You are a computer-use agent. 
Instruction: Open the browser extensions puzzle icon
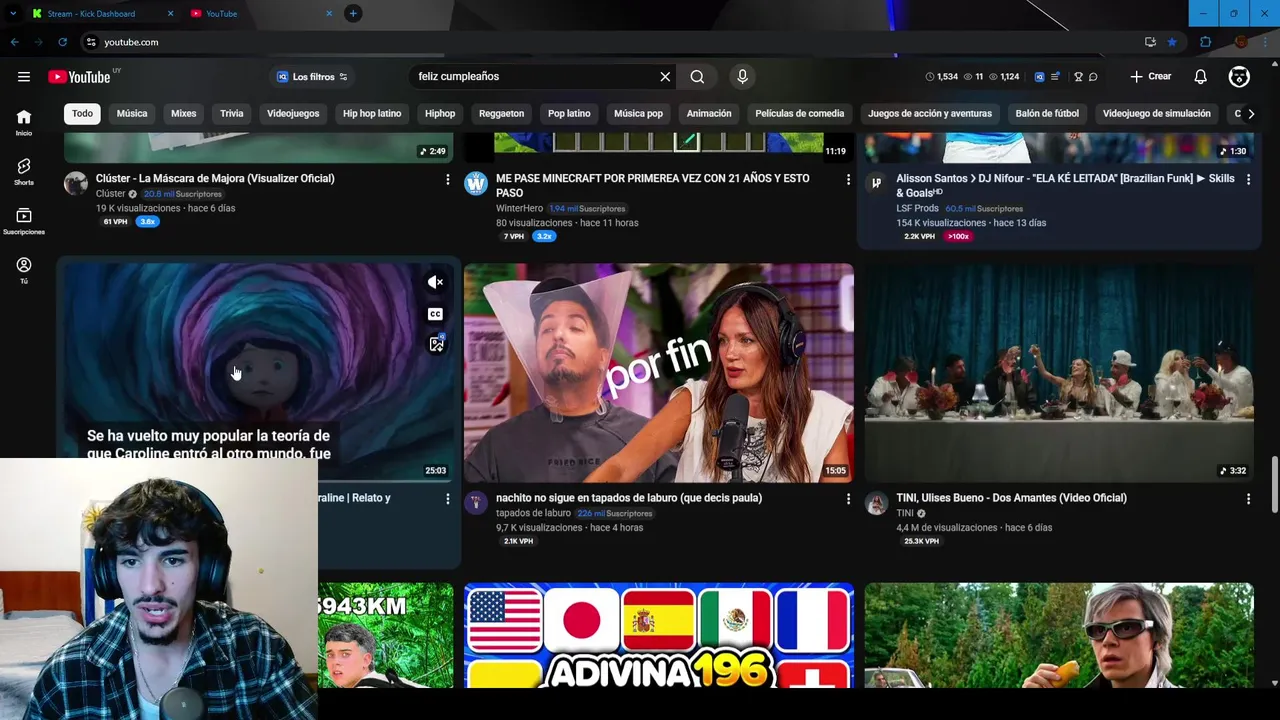click(1205, 42)
